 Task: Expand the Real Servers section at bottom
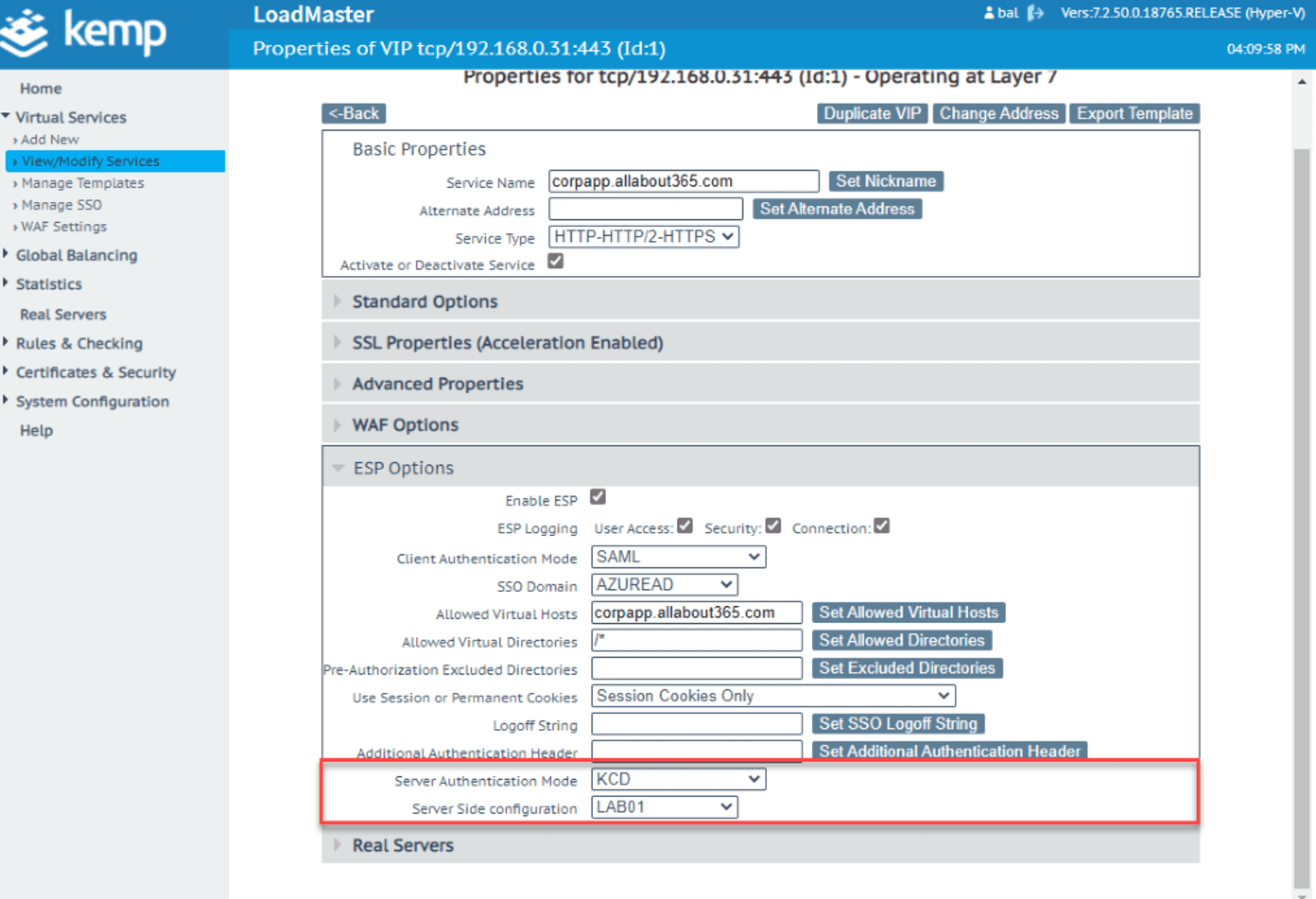[760, 845]
